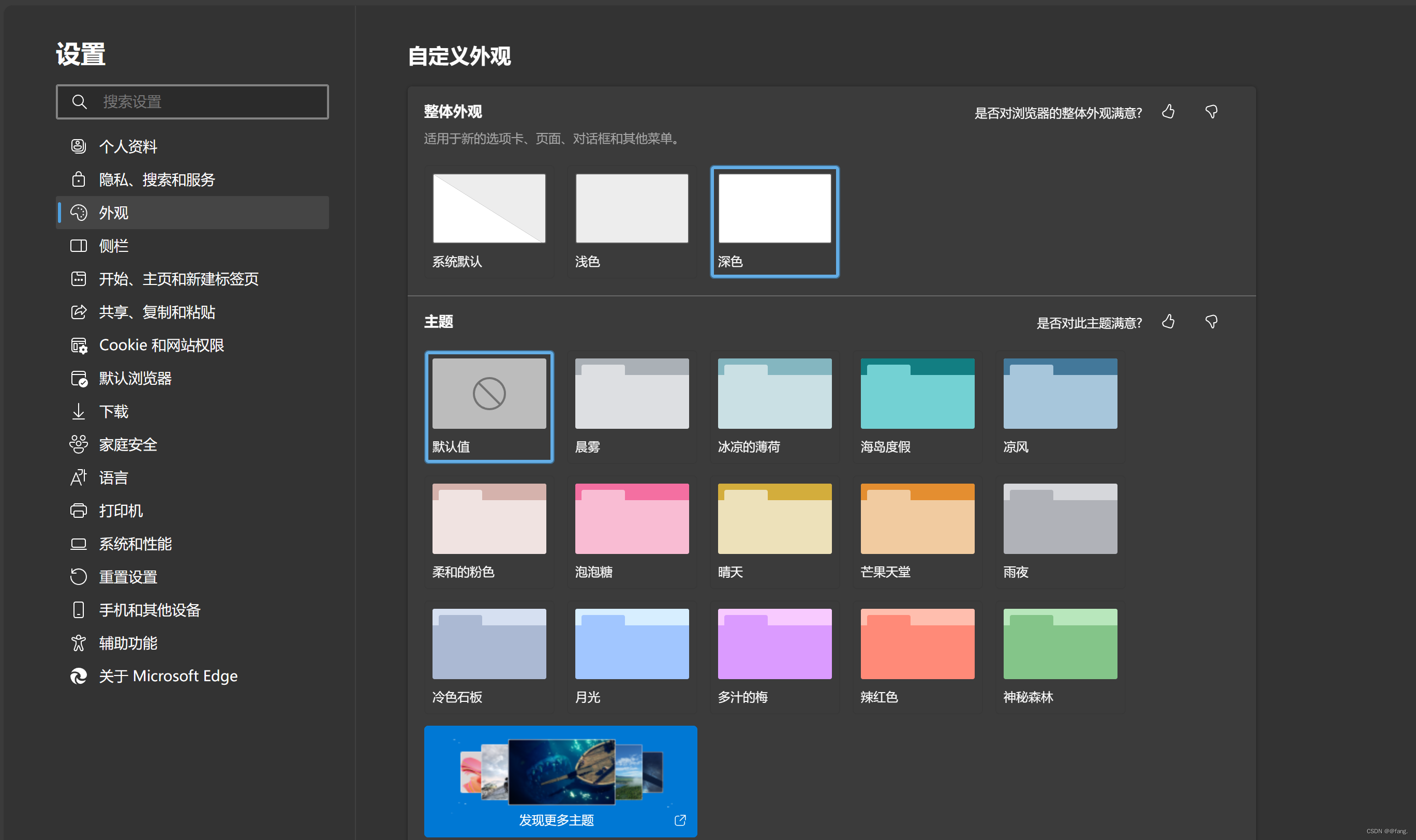1416x840 pixels.
Task: Give thumbs down feedback on current theme
Action: [x=1211, y=322]
